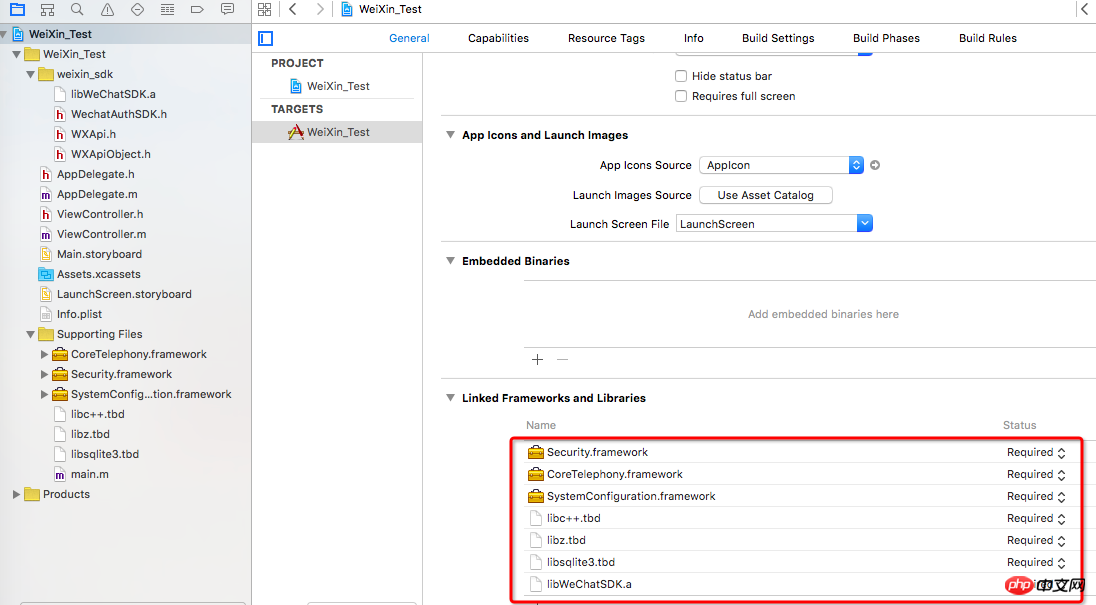Viewport: 1096px width, 605px height.
Task: Go forward with the right chevron
Action: coord(319,9)
